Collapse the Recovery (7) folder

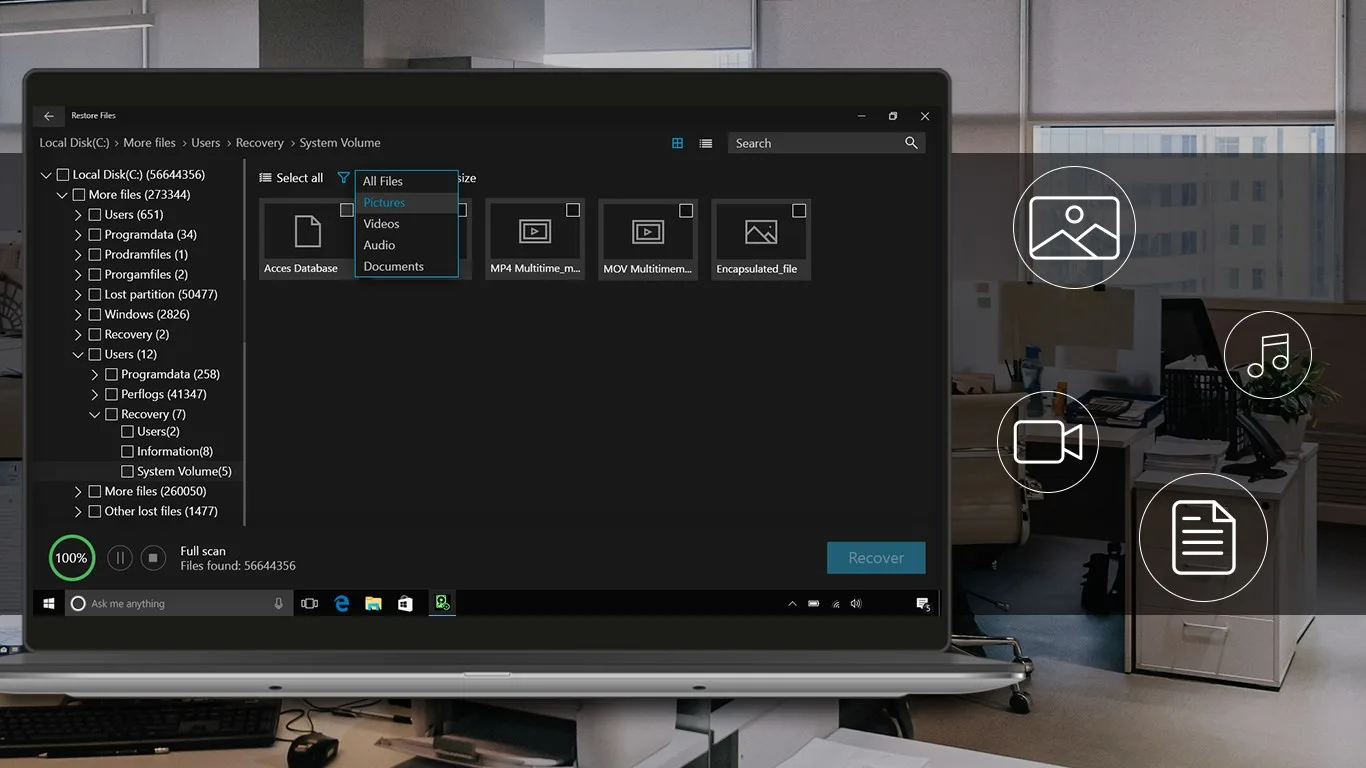click(94, 415)
